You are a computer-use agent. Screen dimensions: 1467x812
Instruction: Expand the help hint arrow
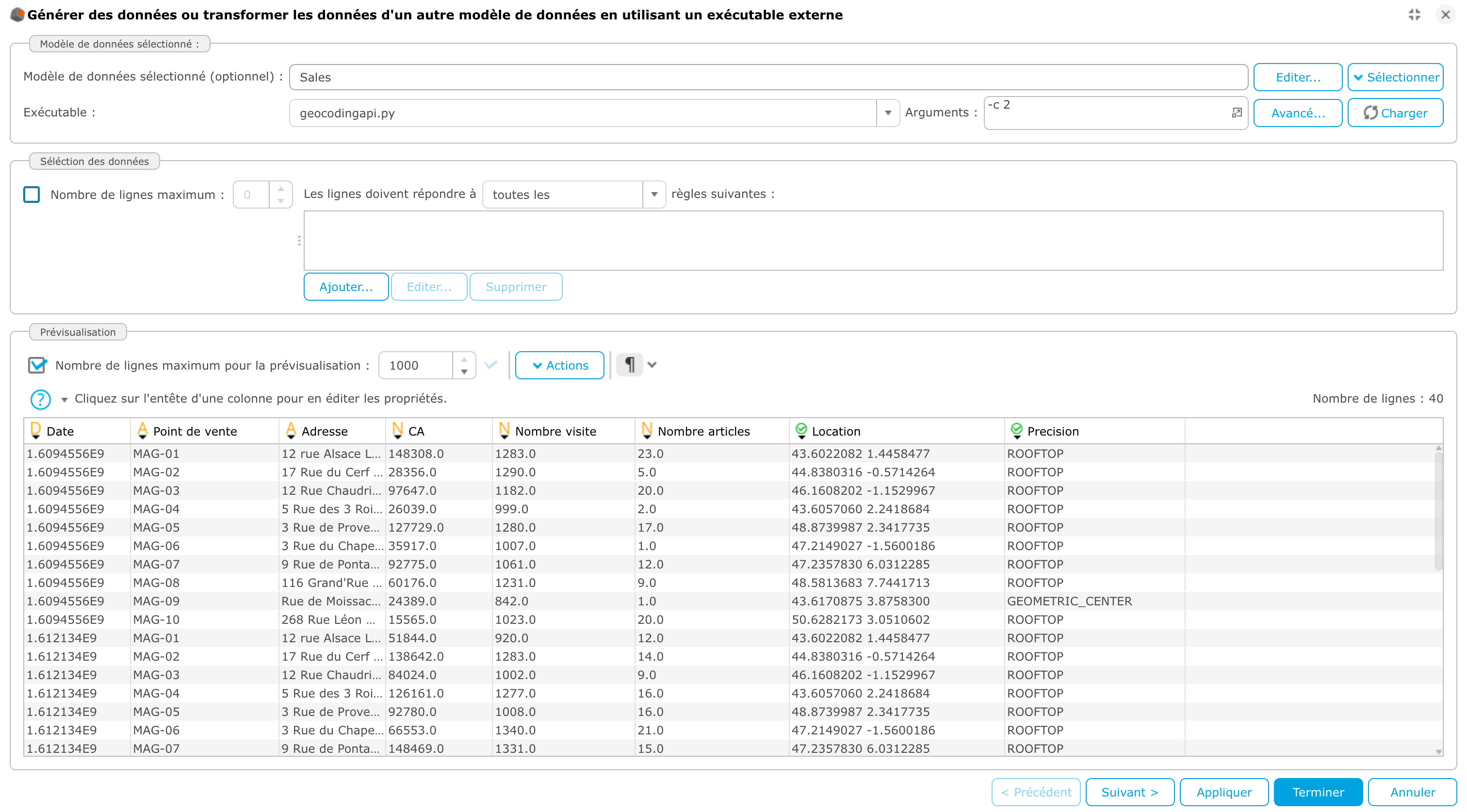(x=65, y=400)
